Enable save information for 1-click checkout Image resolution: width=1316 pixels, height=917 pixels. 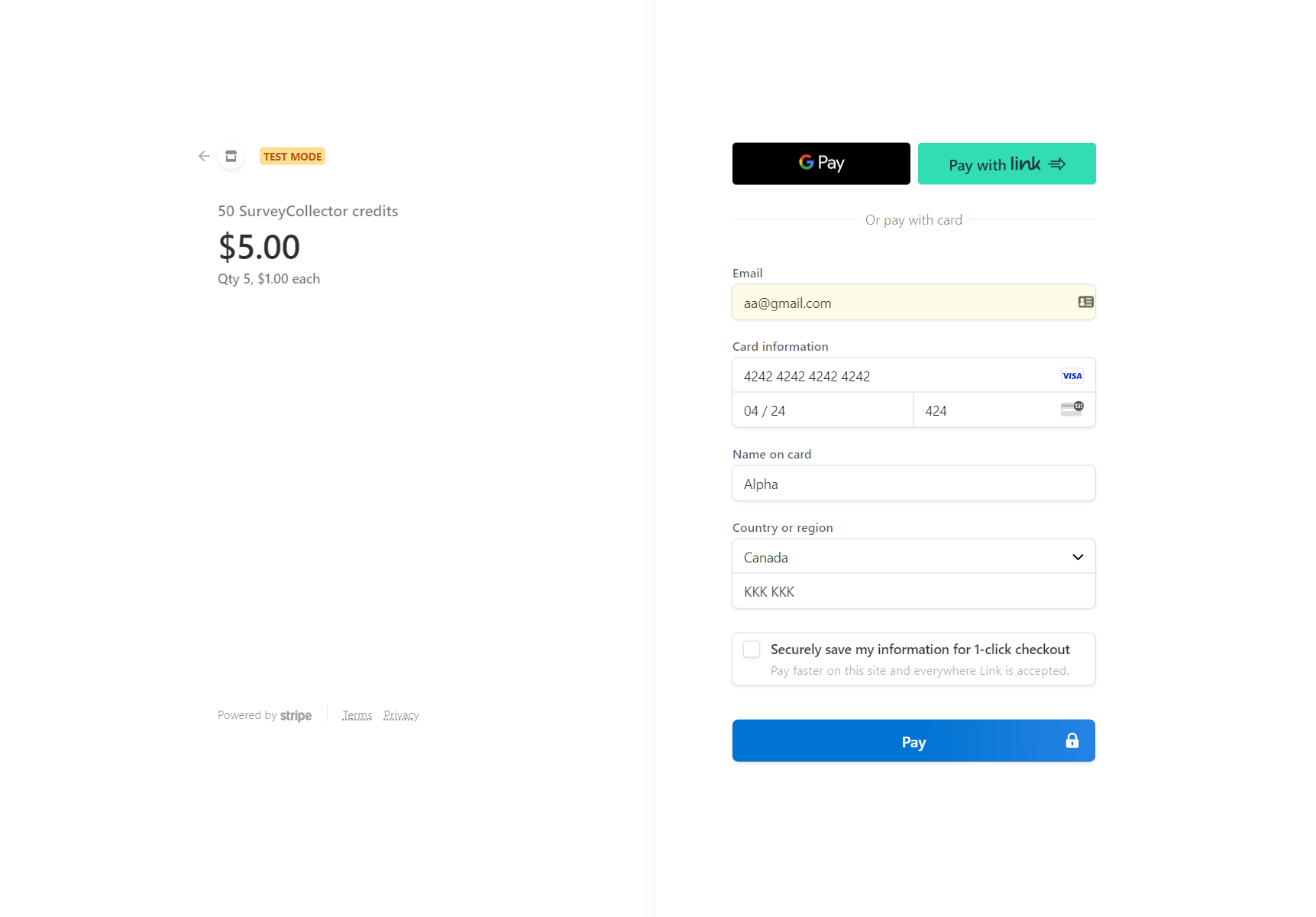(x=752, y=650)
